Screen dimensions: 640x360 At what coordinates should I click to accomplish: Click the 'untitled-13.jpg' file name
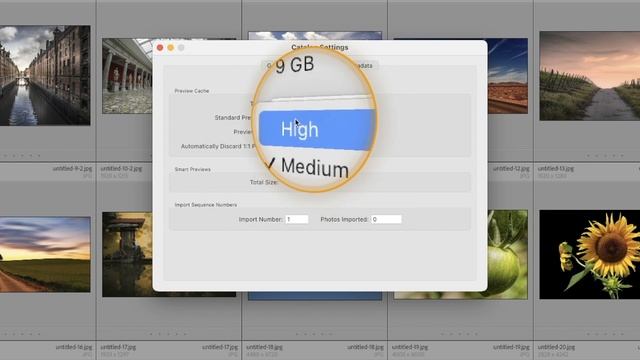click(x=556, y=168)
